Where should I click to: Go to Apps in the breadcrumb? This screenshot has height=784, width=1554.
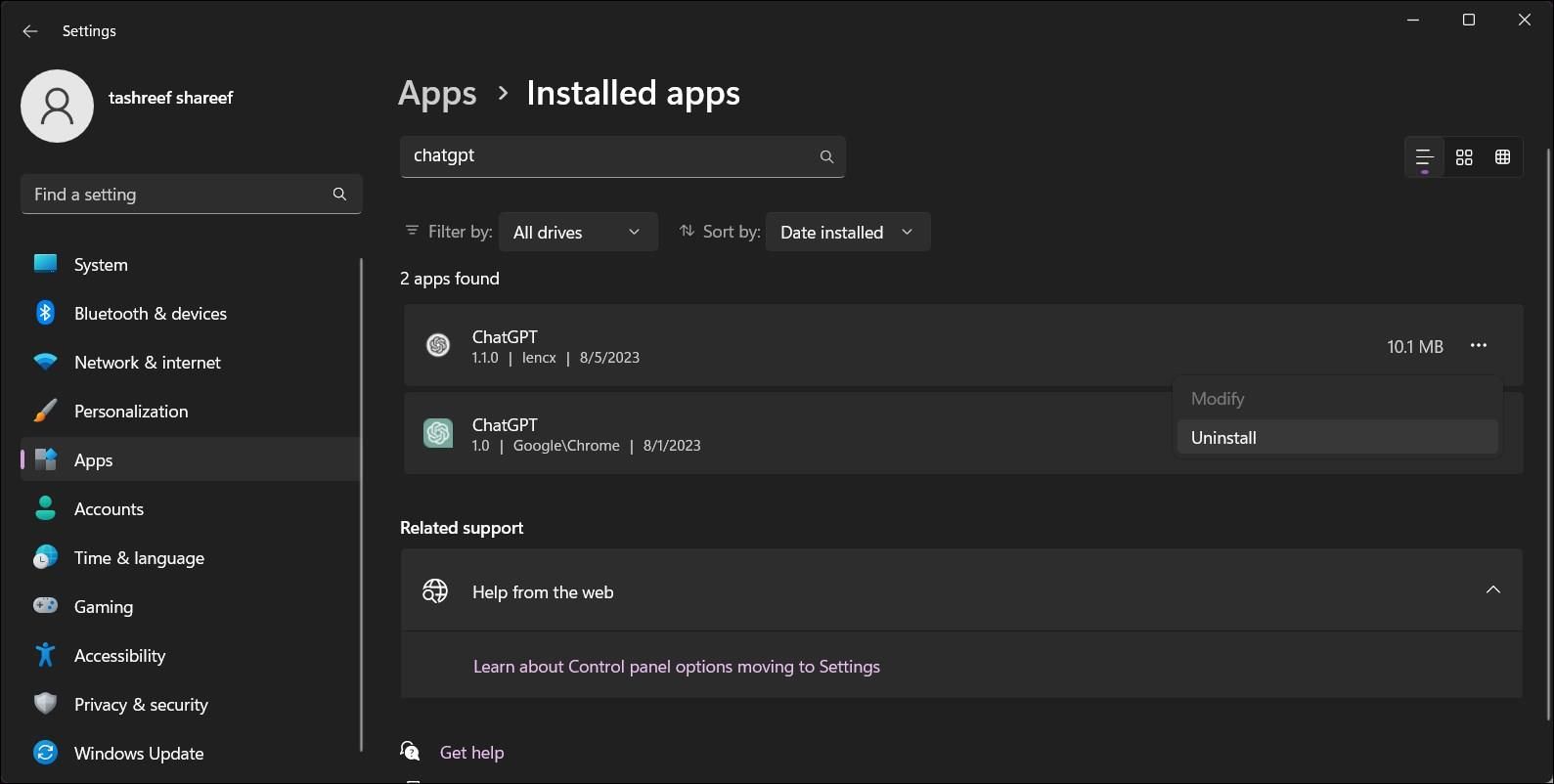click(437, 93)
